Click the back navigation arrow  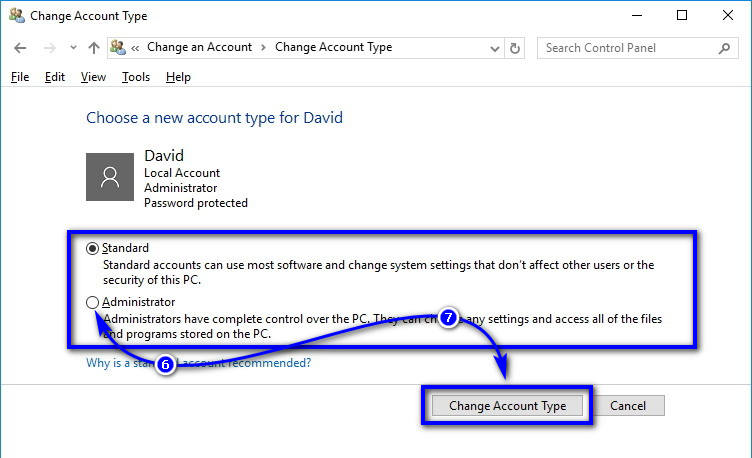pos(21,48)
